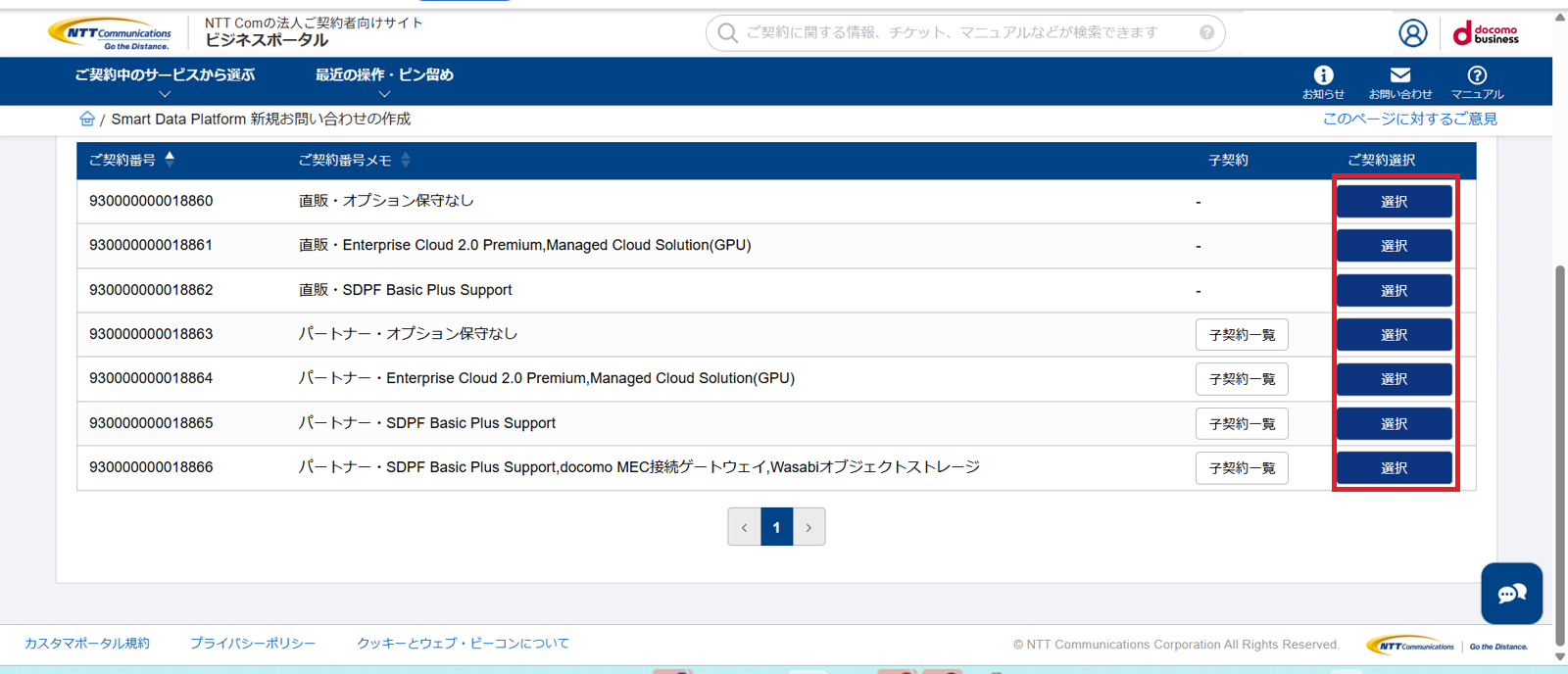Select contract 930000000018863
The image size is (1568, 674).
[x=1394, y=335]
